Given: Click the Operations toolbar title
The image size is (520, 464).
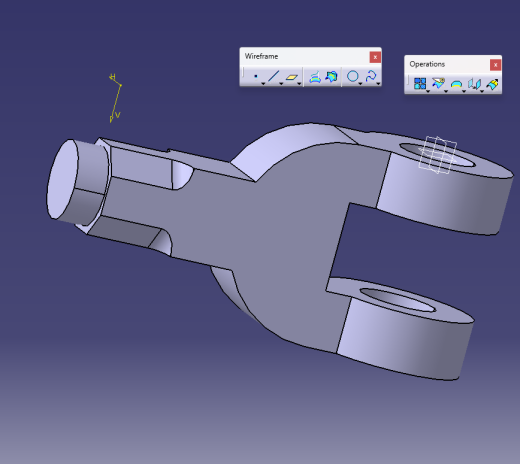Looking at the screenshot, I should (427, 64).
